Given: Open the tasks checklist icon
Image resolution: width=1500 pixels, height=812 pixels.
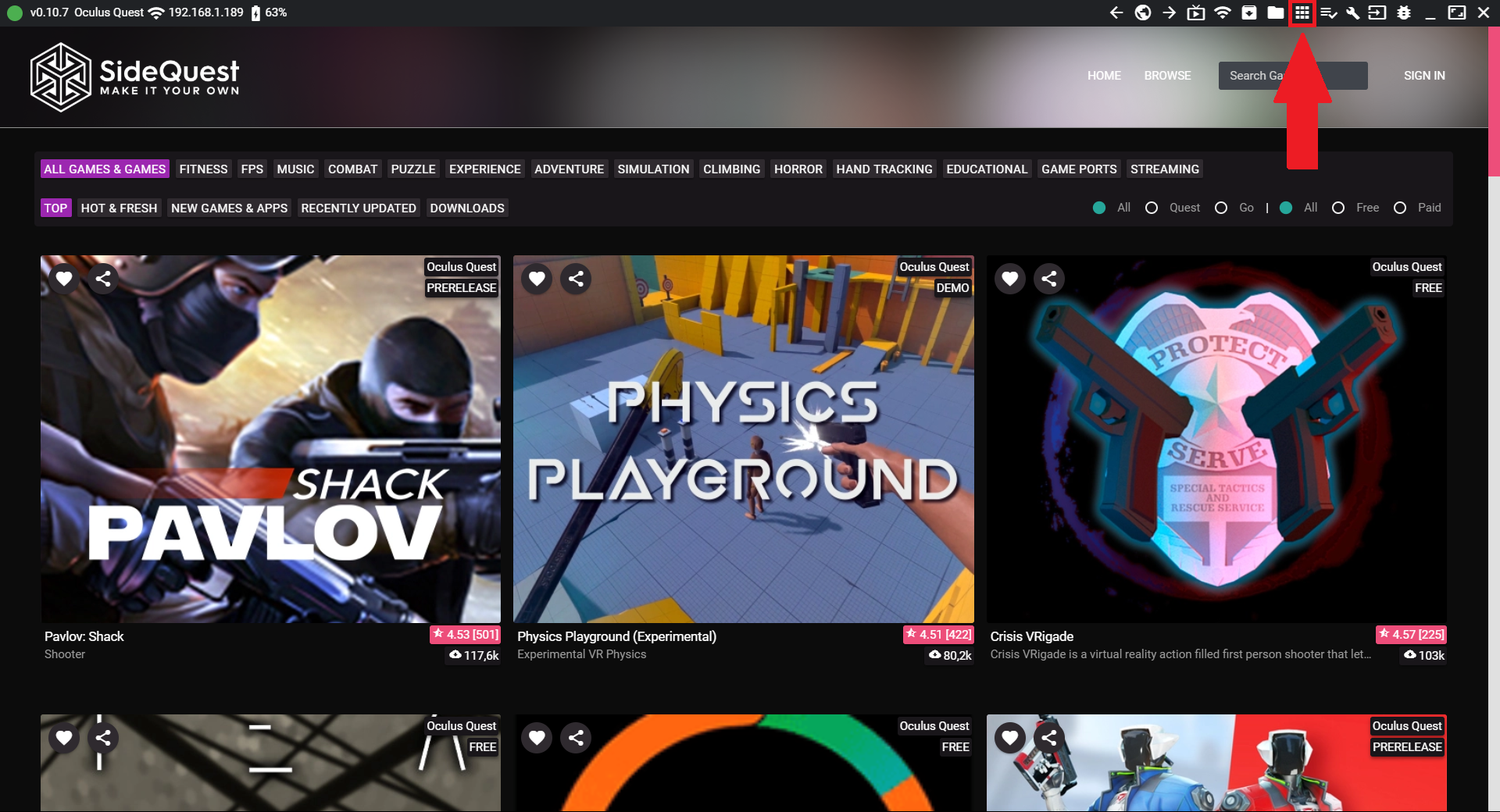Looking at the screenshot, I should click(x=1328, y=12).
